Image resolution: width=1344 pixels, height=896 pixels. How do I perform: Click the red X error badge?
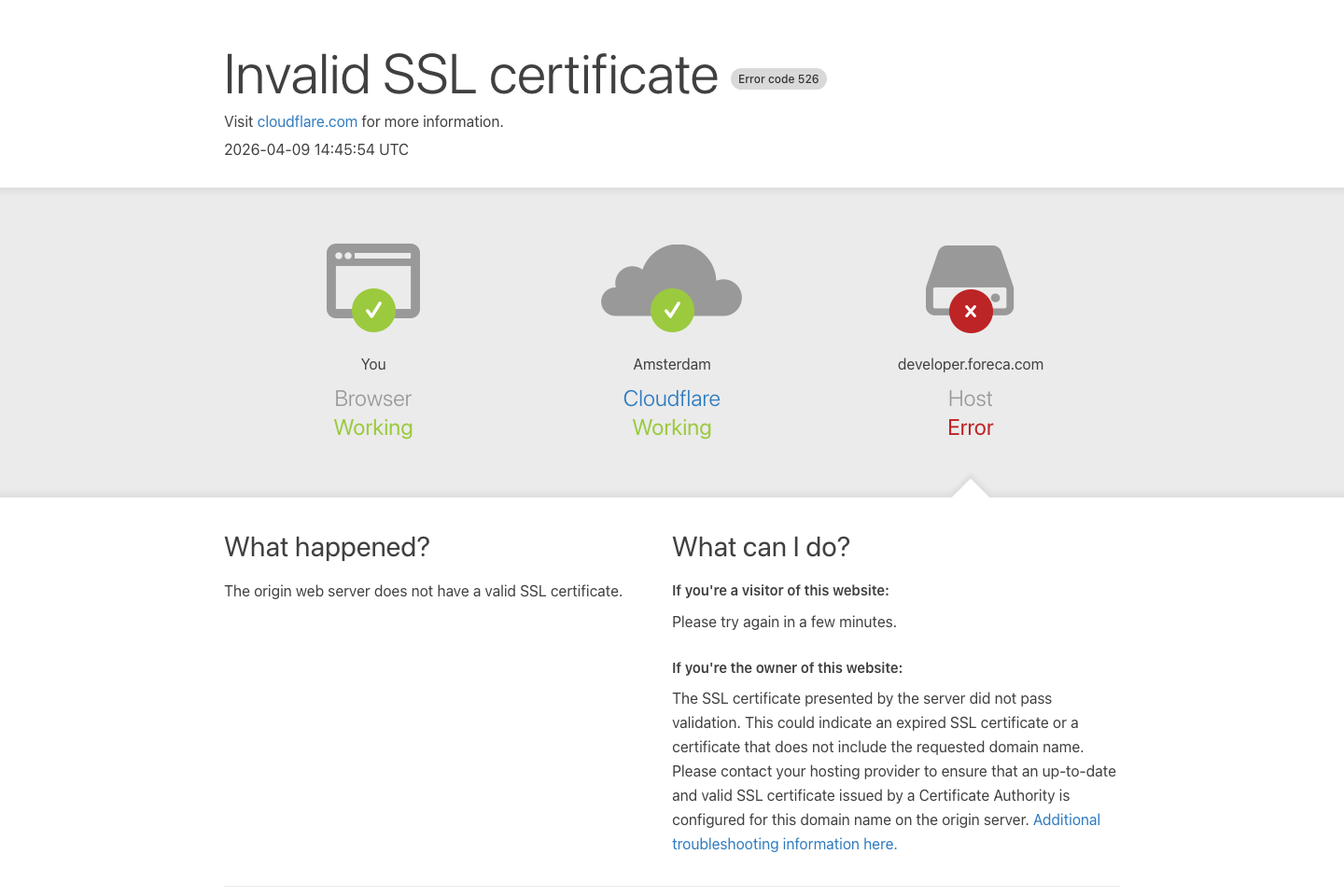point(971,311)
